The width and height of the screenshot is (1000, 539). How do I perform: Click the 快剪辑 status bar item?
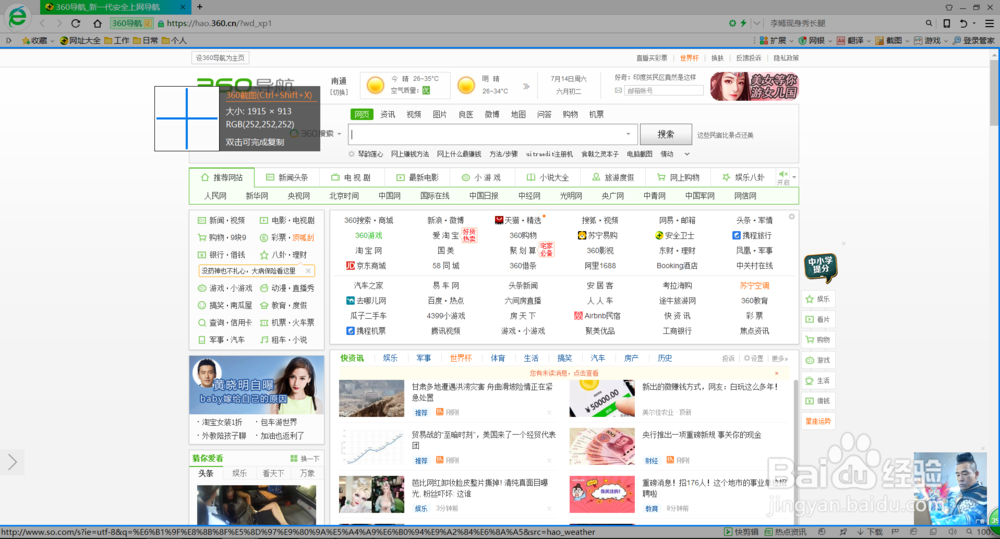coord(742,532)
